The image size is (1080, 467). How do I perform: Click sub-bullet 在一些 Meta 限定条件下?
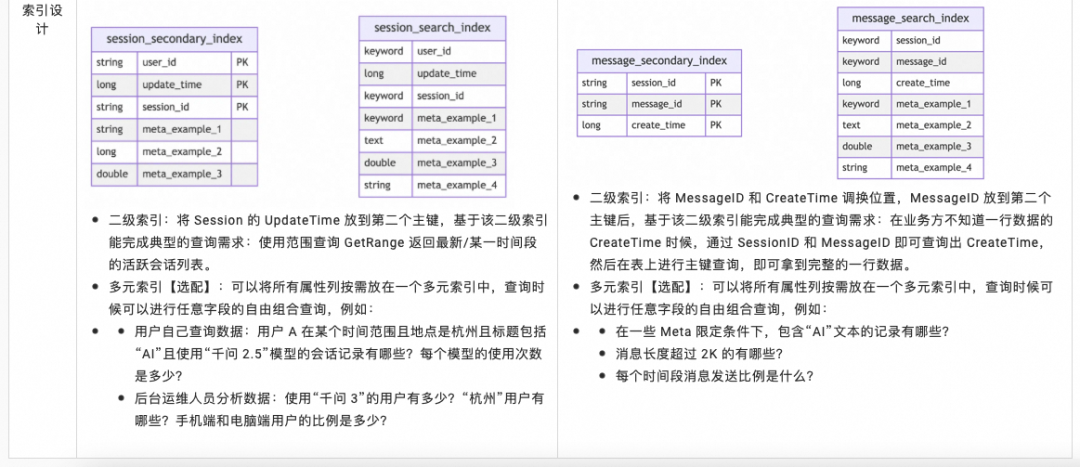click(783, 331)
